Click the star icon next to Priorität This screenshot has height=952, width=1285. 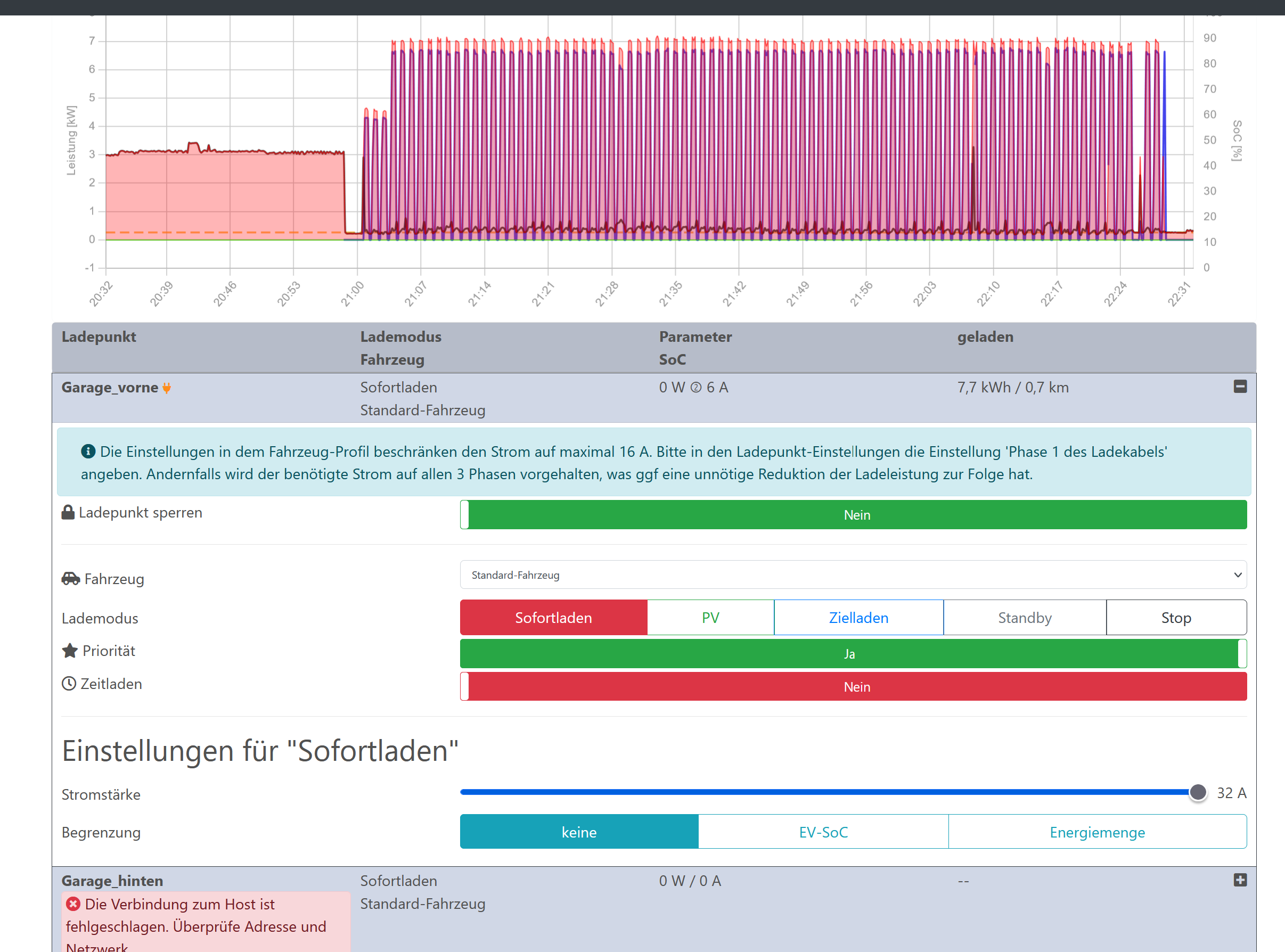70,651
